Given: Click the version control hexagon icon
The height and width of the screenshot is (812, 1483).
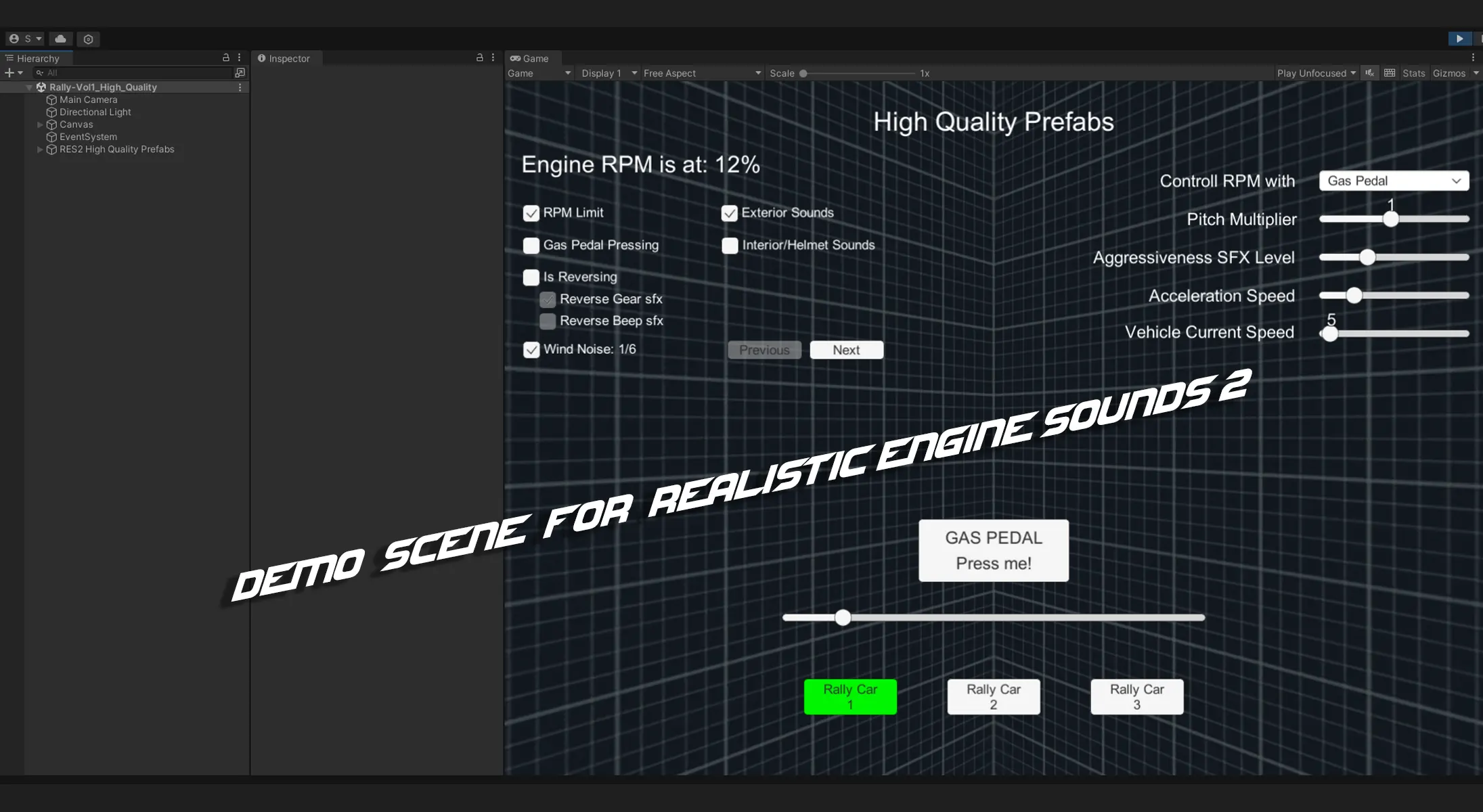Looking at the screenshot, I should click(88, 39).
